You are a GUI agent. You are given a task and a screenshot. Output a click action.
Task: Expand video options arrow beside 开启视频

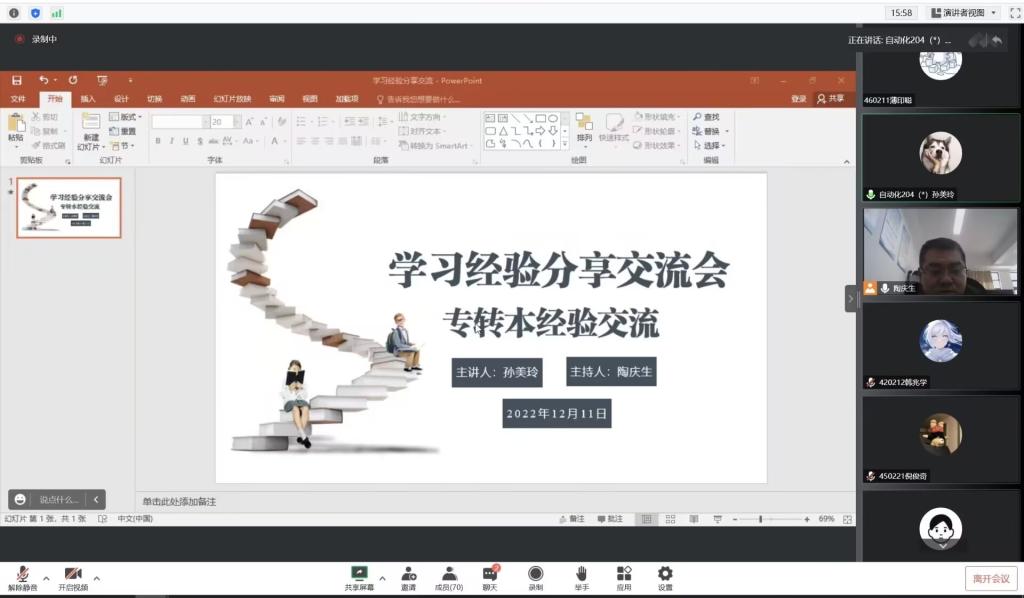(x=97, y=578)
